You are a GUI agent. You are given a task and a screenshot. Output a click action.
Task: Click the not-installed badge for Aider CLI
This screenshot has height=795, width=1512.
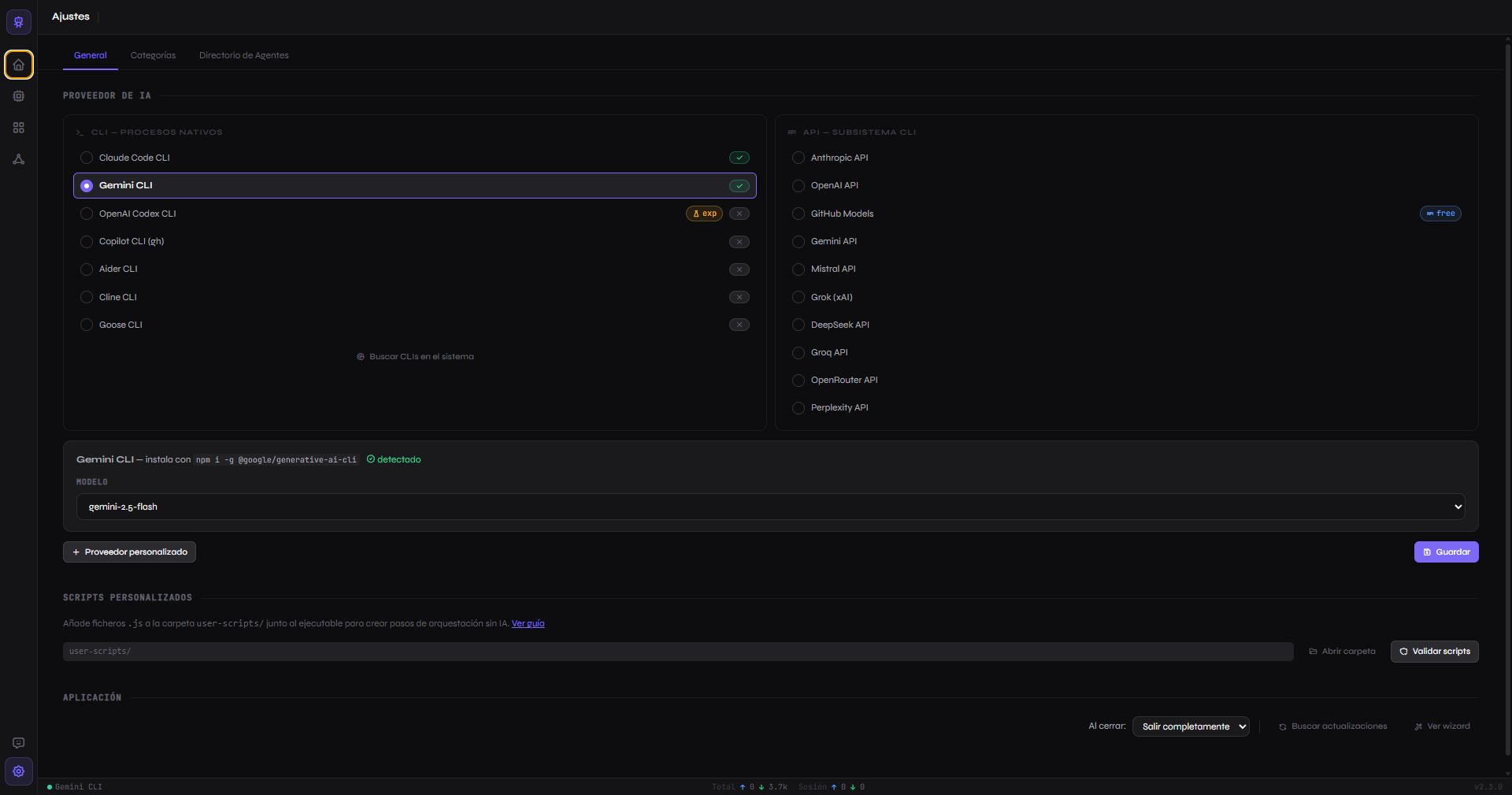tap(739, 269)
